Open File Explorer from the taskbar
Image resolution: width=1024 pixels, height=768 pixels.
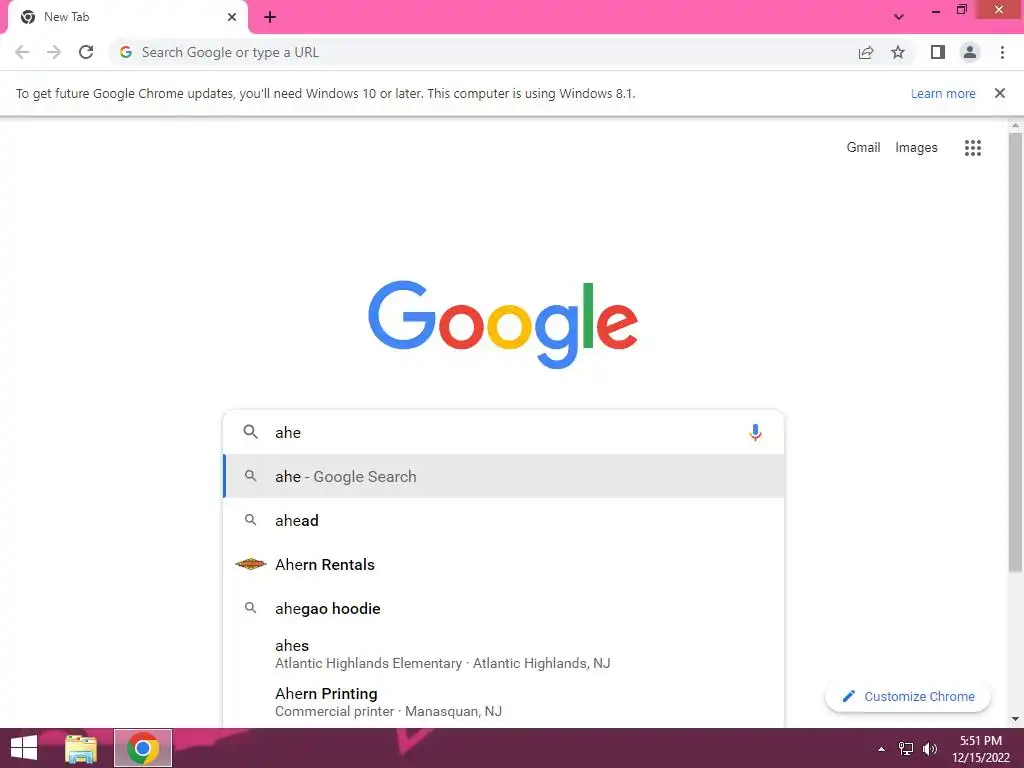point(81,748)
